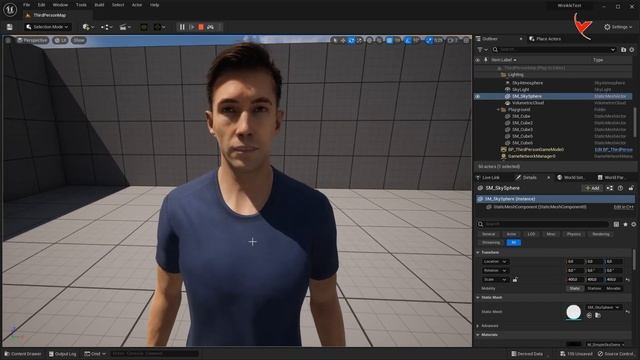
Task: Open Details property matrix grid icon
Action: [616, 224]
